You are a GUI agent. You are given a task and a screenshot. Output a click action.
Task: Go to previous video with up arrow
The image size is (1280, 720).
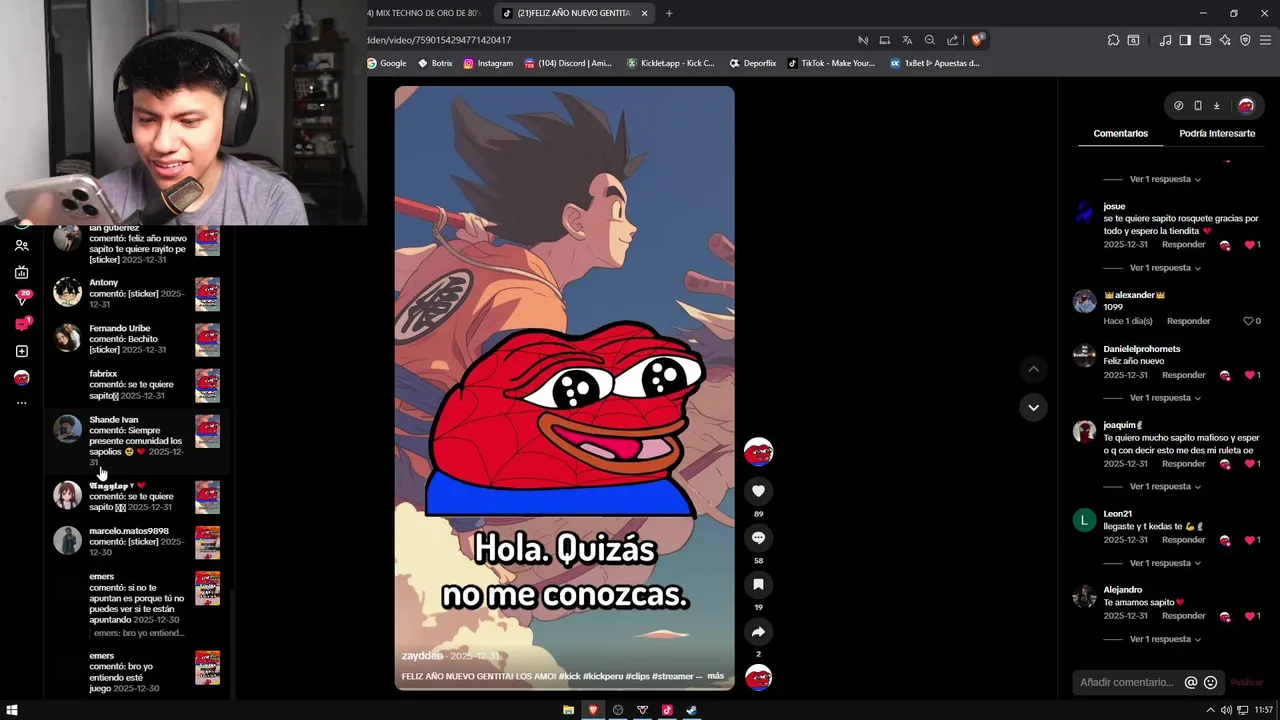pos(1033,369)
